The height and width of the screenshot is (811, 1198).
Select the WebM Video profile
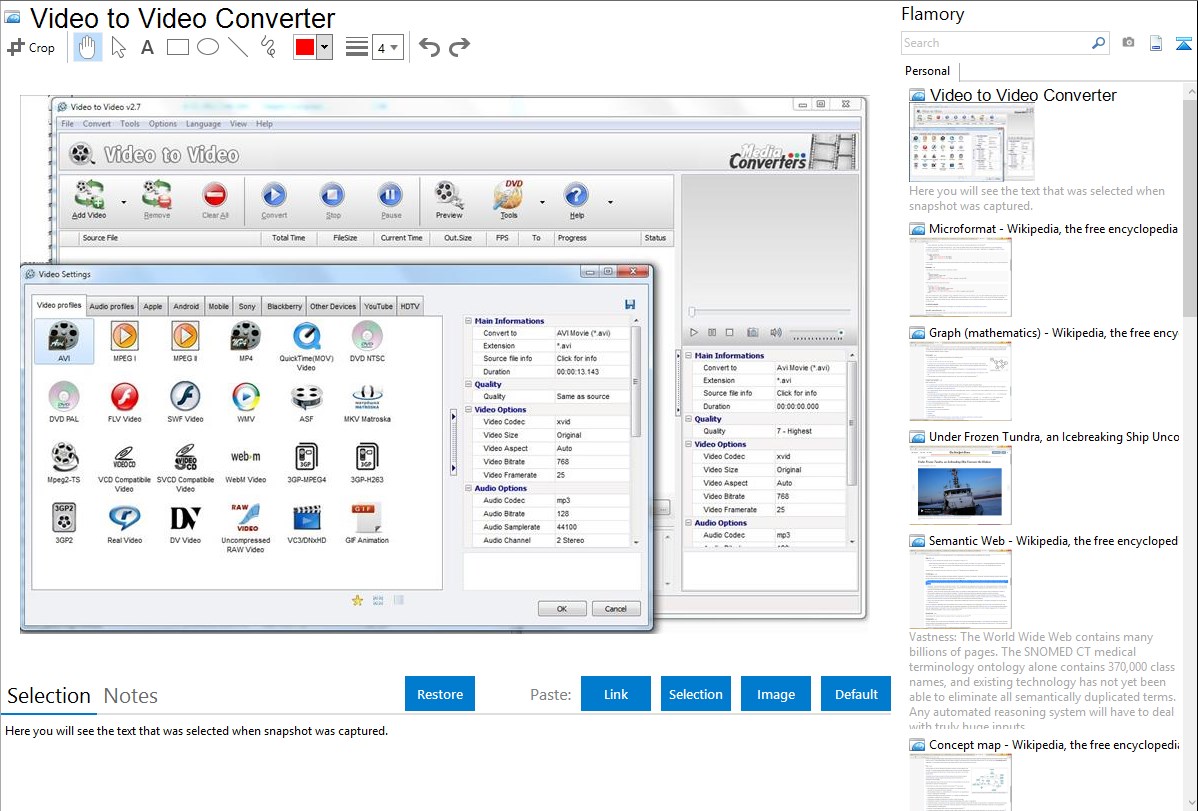(245, 463)
